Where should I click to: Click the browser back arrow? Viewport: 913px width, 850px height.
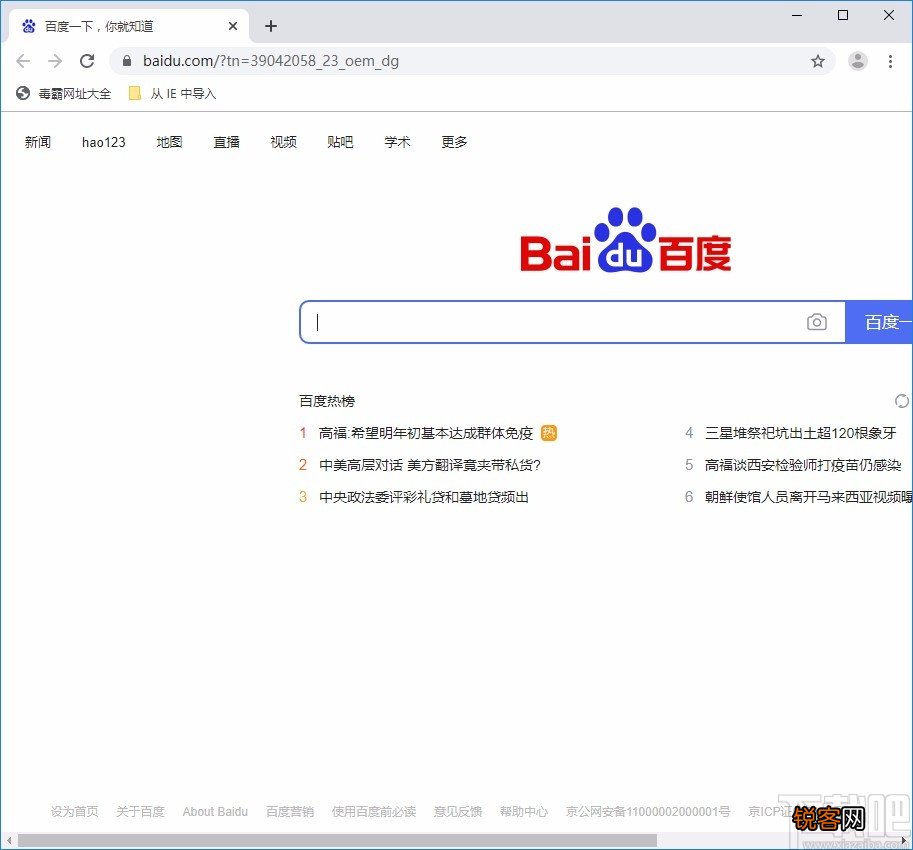pyautogui.click(x=23, y=61)
